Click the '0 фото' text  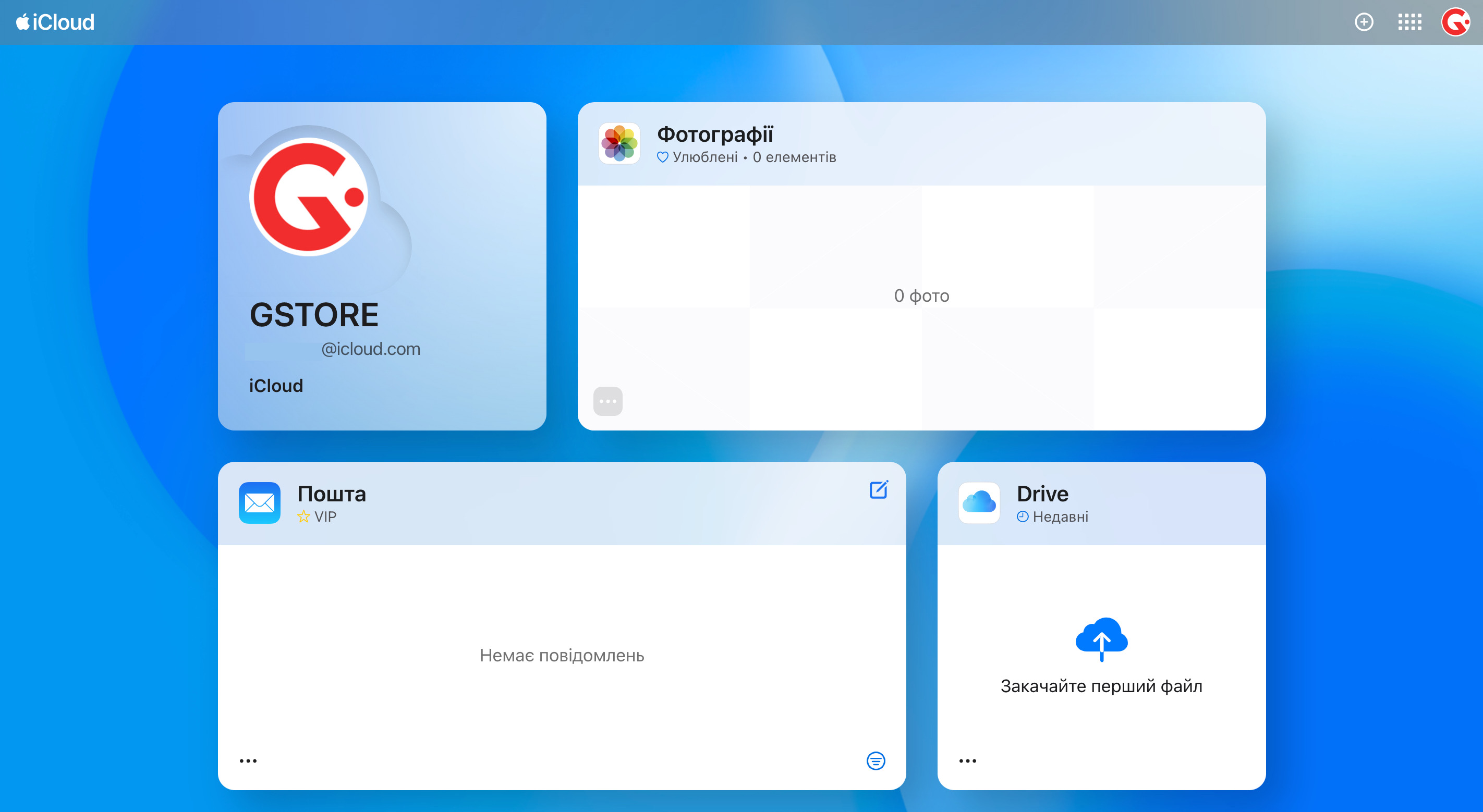[x=921, y=296]
